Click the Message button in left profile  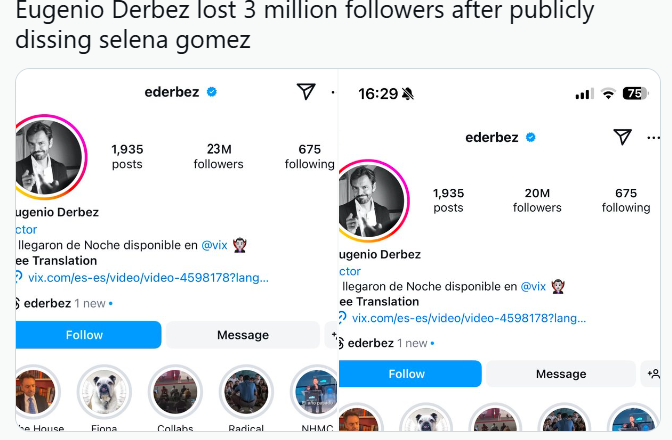242,335
